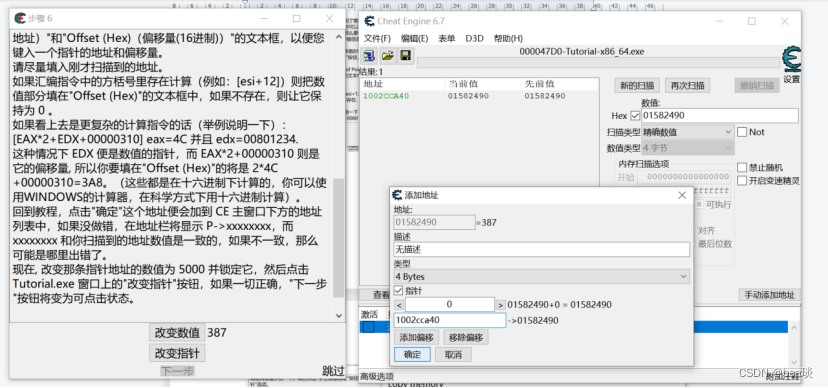Toggle the 可执行 checkbox
The width and height of the screenshot is (828, 388).
(699, 204)
